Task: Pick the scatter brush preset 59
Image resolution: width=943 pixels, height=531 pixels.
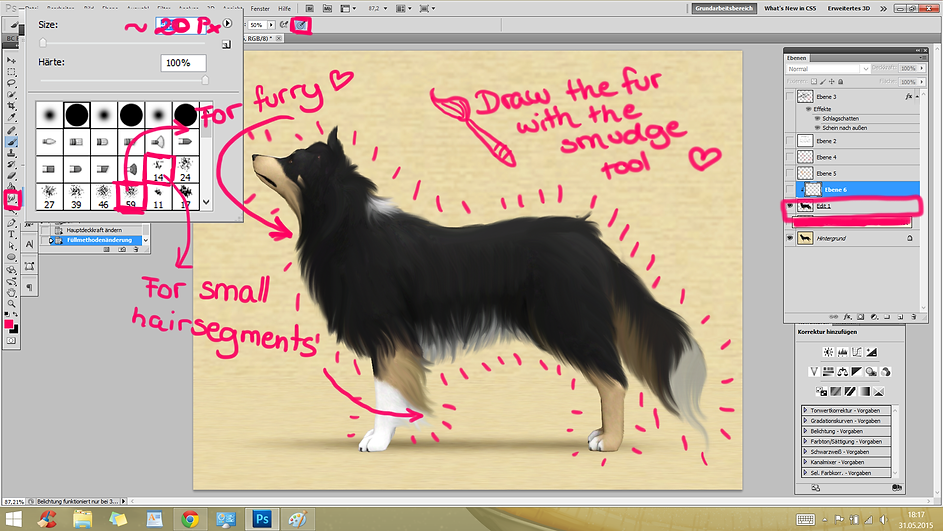Action: coord(131,197)
